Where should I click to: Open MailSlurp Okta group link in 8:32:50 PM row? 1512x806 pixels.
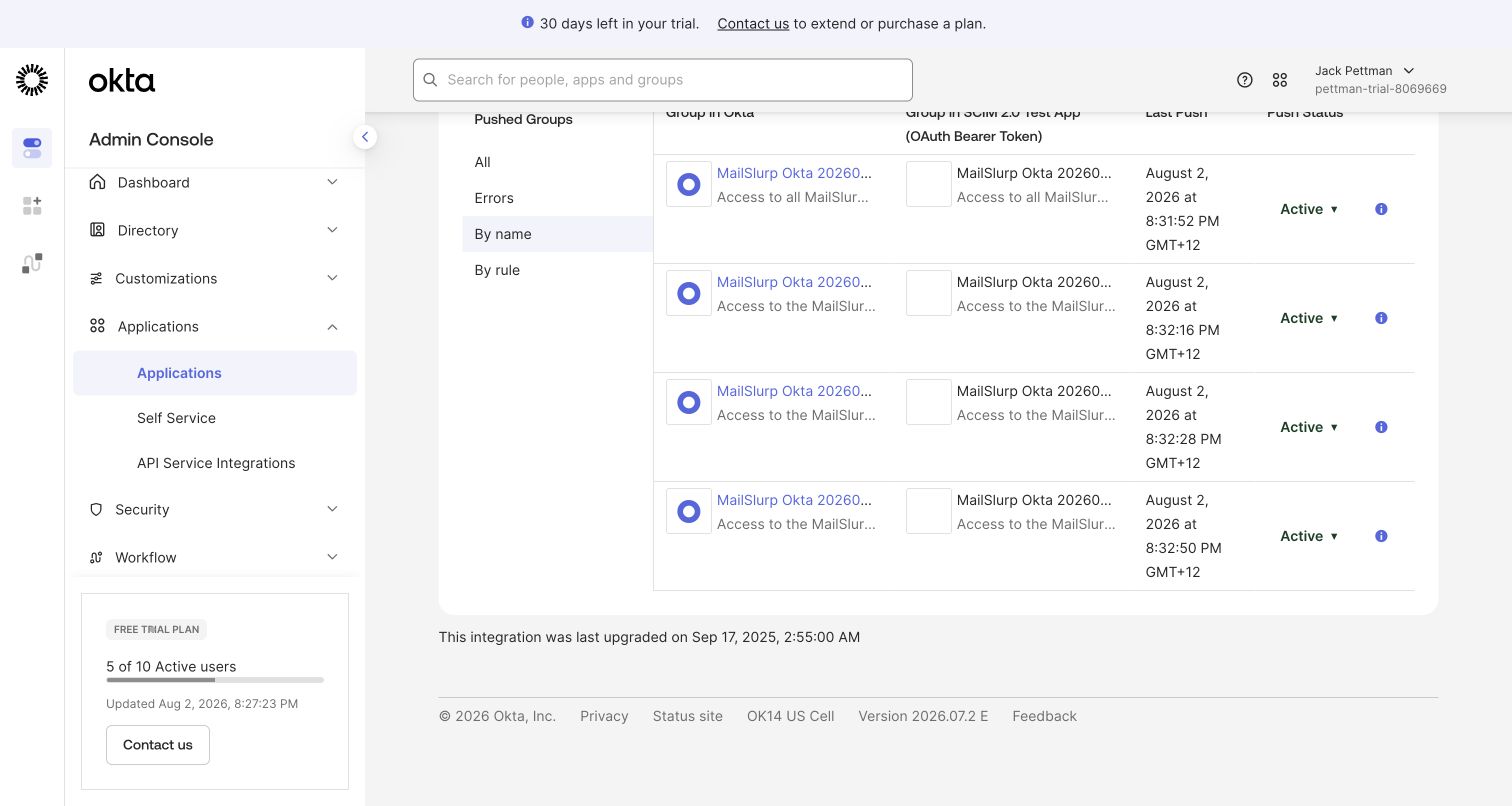(x=794, y=500)
